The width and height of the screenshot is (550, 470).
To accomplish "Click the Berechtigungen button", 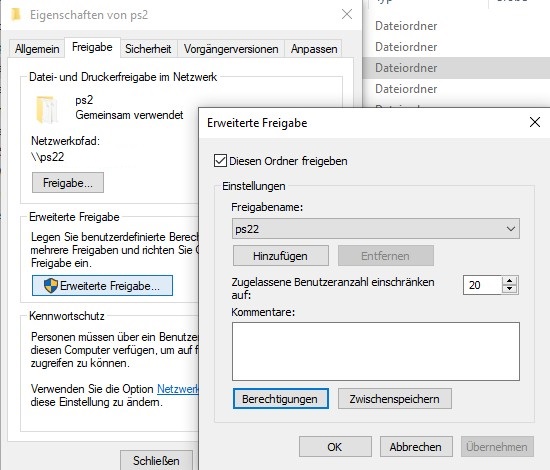I will [281, 398].
